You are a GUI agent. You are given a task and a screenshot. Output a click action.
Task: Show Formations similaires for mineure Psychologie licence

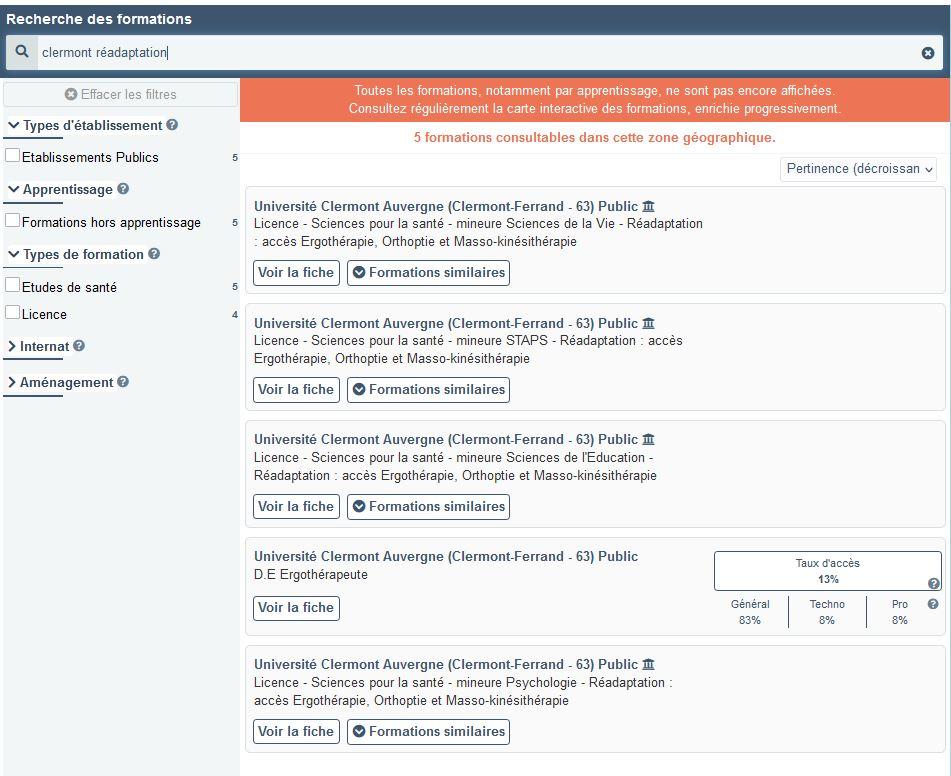(x=428, y=732)
